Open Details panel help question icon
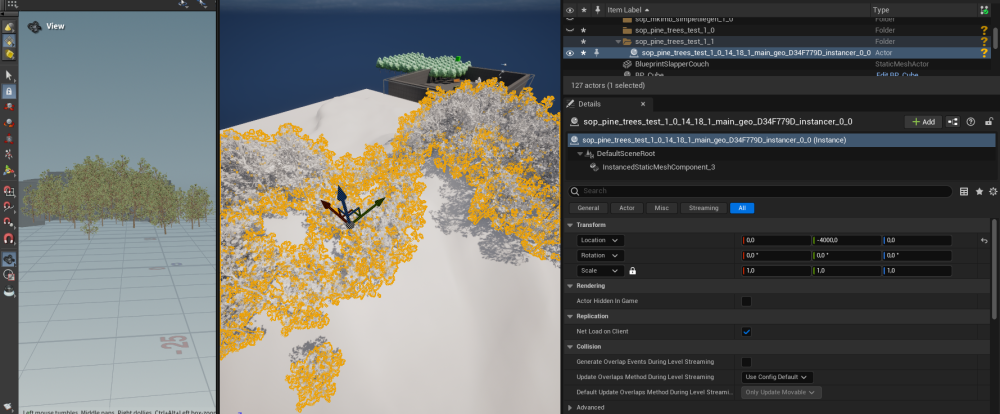Screen dimensions: 1000x414 click(971, 122)
